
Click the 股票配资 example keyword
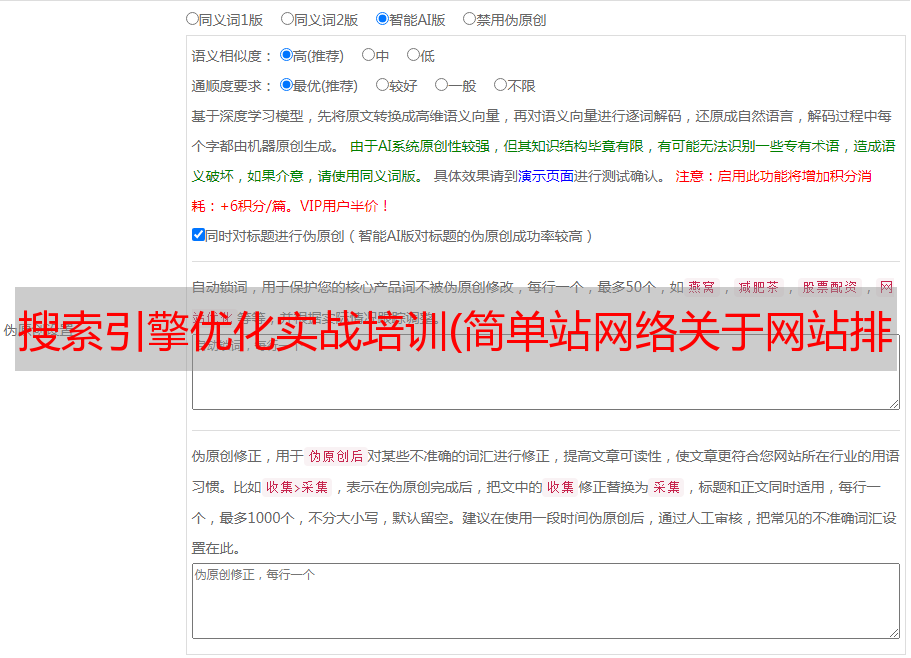pyautogui.click(x=830, y=287)
